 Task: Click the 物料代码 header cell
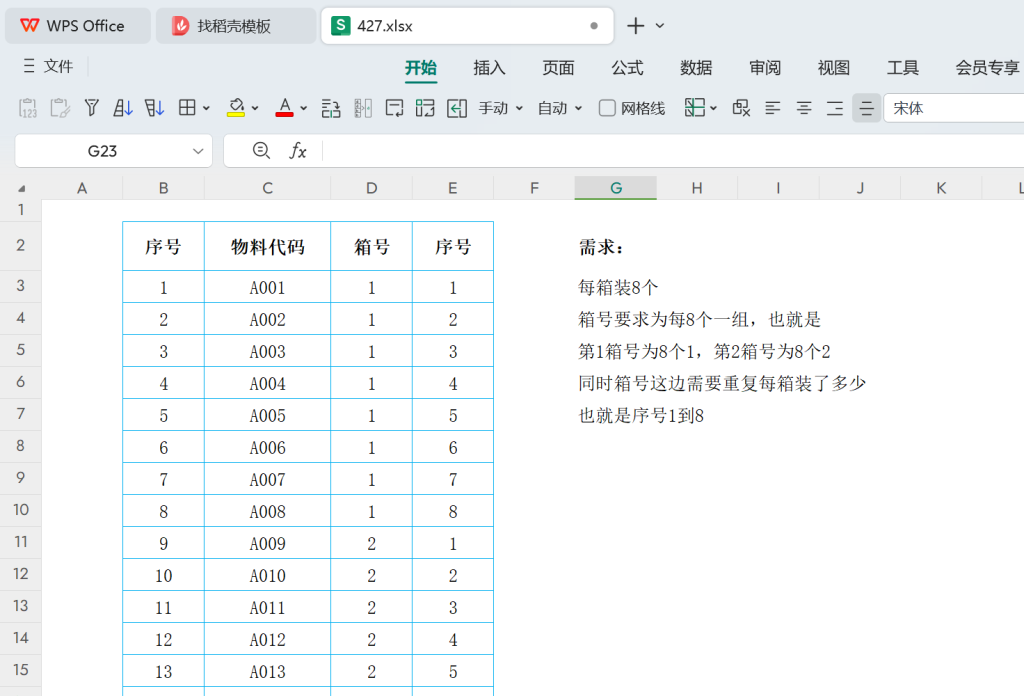[x=268, y=247]
